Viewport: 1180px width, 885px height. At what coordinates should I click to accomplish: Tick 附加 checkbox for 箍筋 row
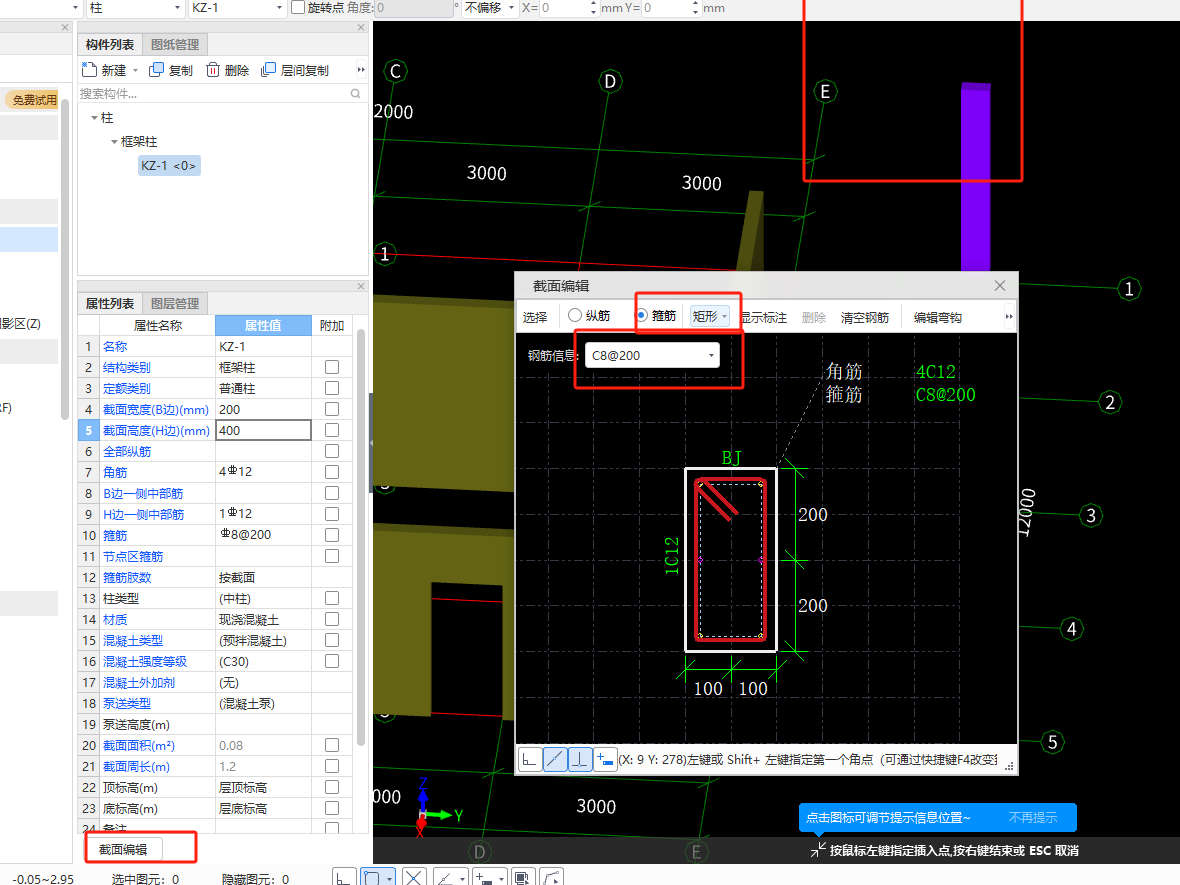click(x=332, y=535)
